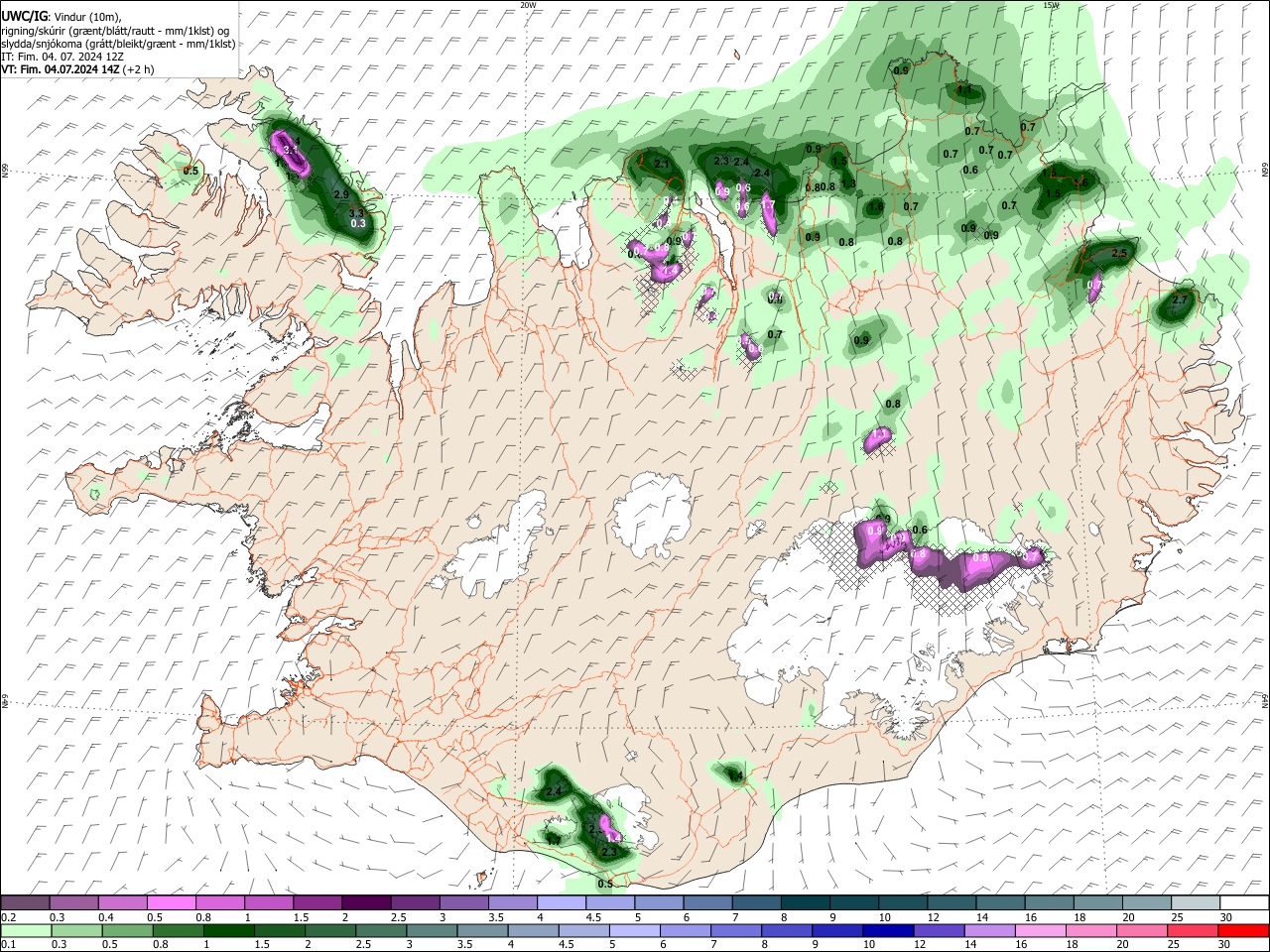Click the 15W longitude label
This screenshot has height=952, width=1270.
tap(1051, 5)
